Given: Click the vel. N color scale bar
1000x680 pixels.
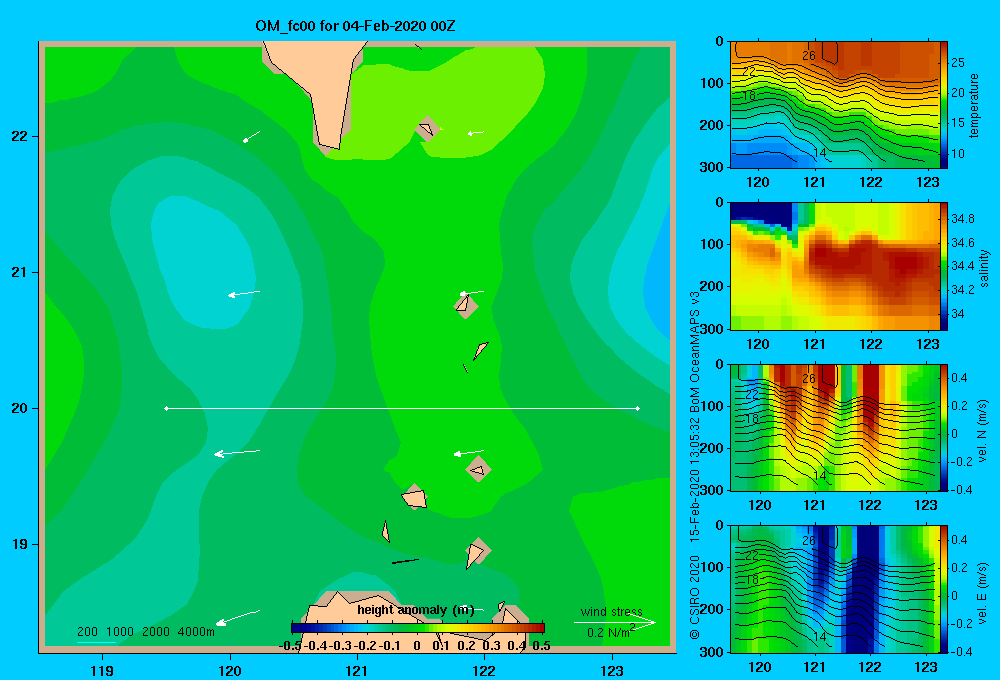Looking at the screenshot, I should (944, 427).
